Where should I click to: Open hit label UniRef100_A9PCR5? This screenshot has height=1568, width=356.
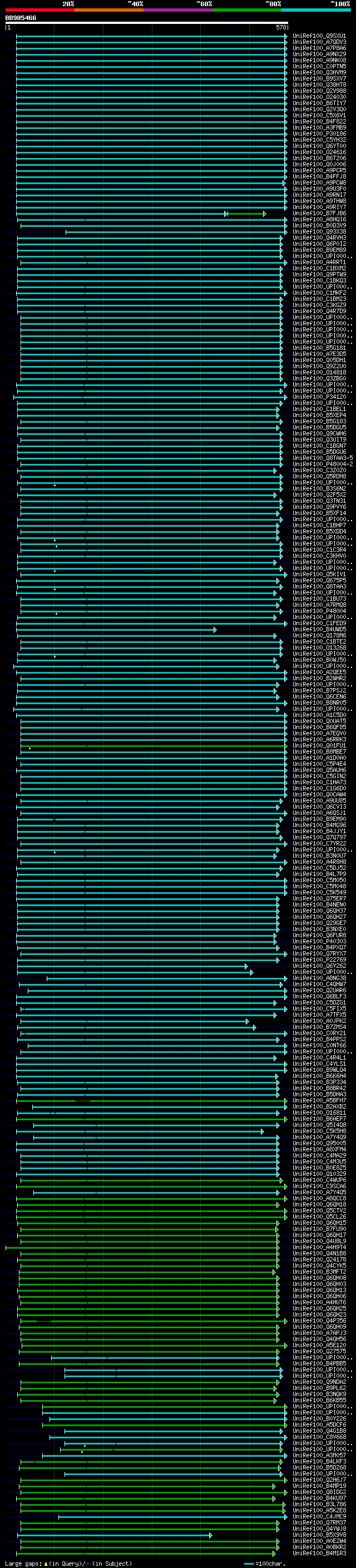point(319,170)
